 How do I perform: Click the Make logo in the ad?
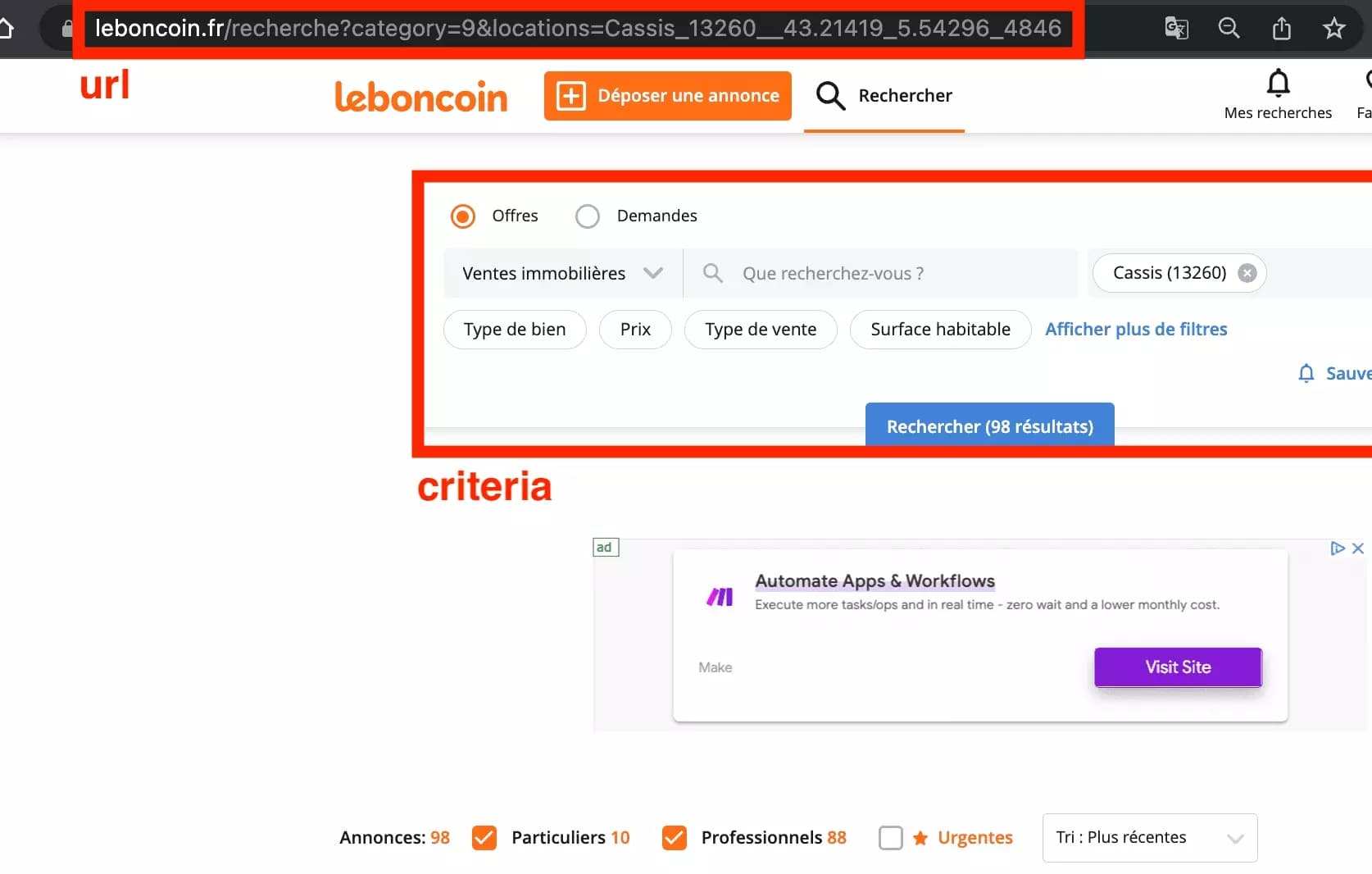click(720, 597)
